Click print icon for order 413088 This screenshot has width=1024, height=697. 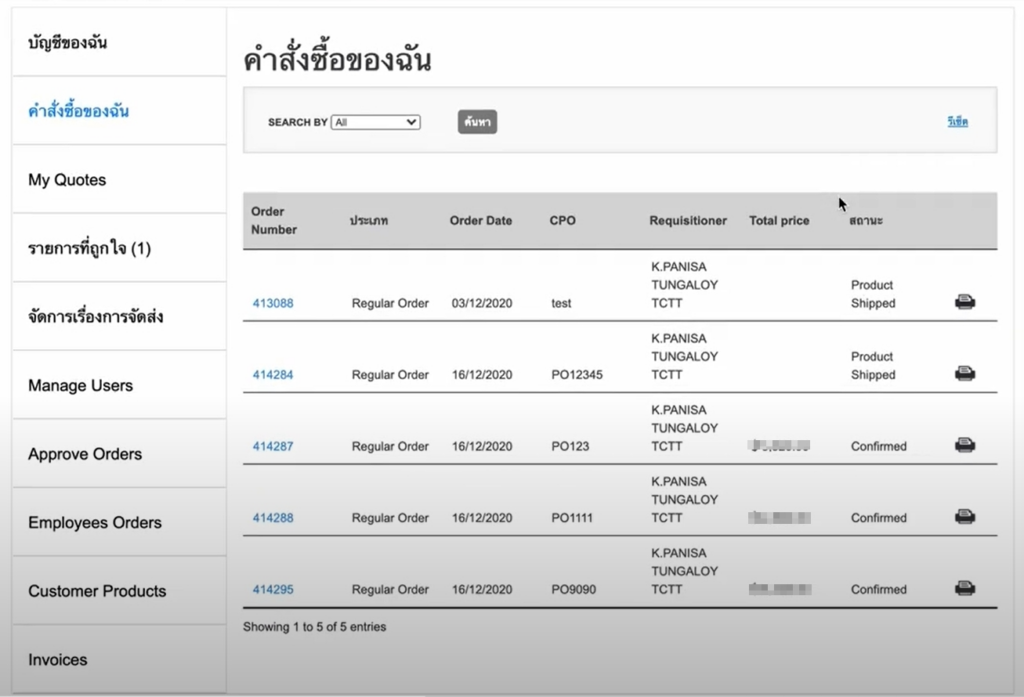pyautogui.click(x=964, y=302)
